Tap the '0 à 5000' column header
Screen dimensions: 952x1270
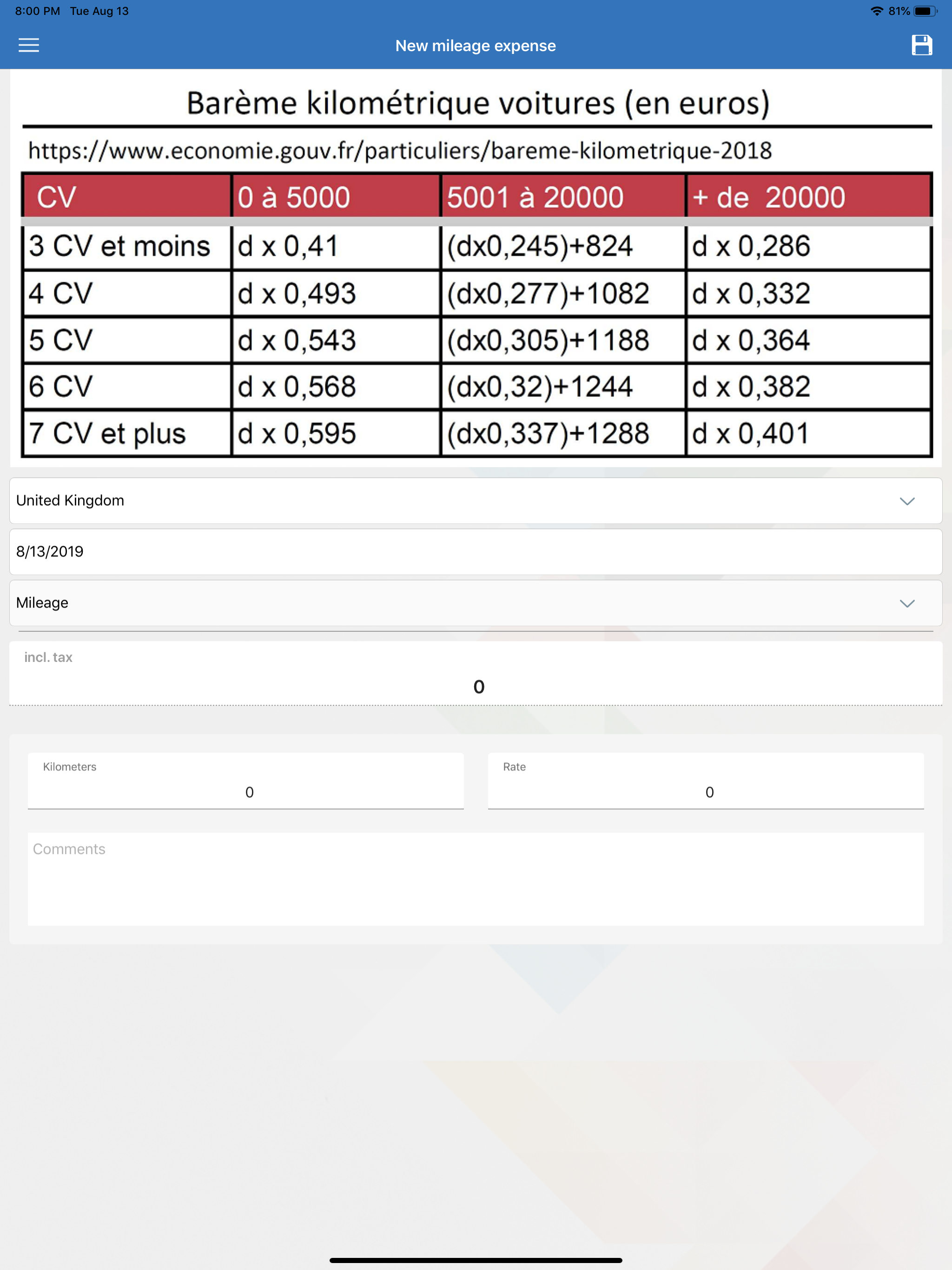point(335,197)
